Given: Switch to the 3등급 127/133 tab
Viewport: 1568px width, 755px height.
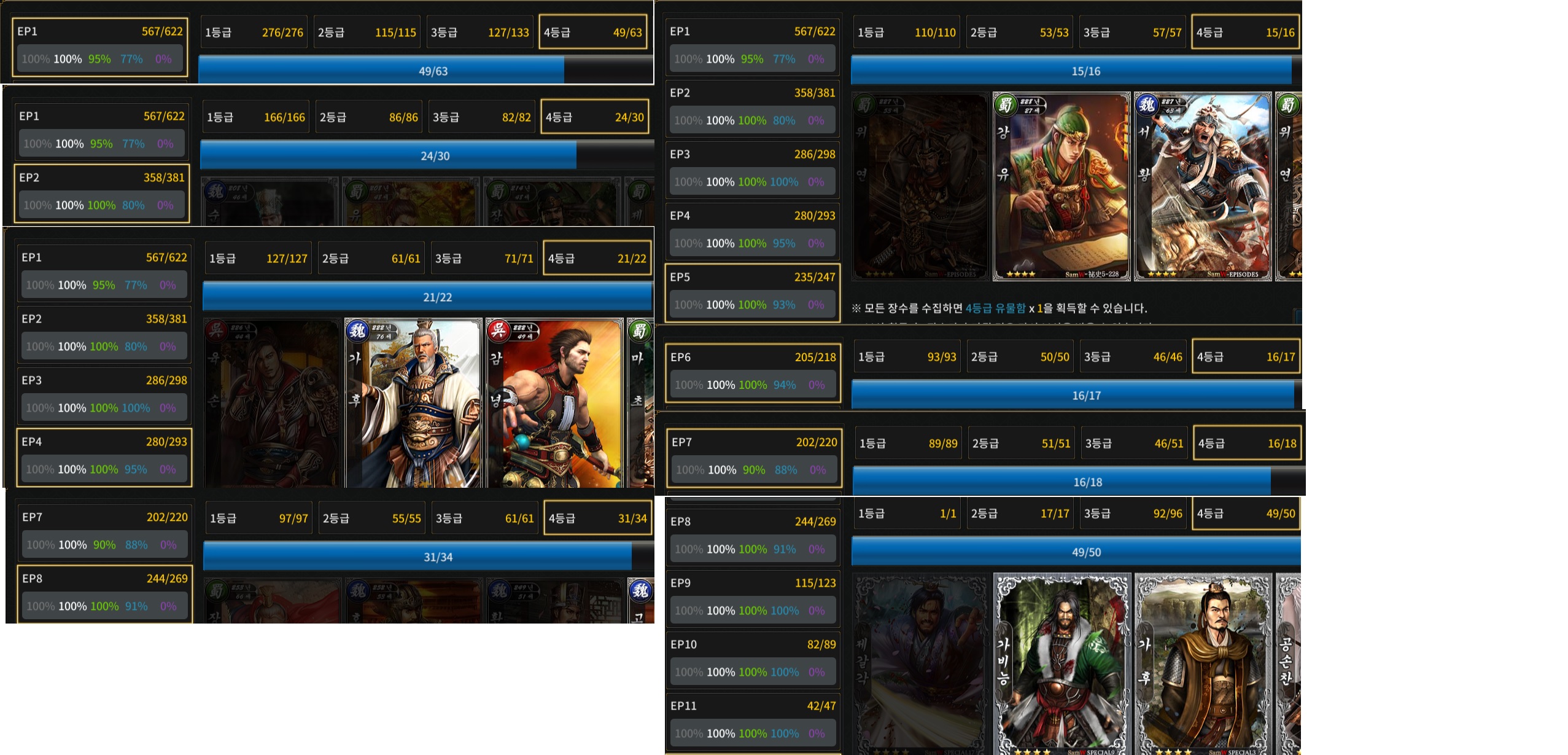Looking at the screenshot, I should [480, 32].
